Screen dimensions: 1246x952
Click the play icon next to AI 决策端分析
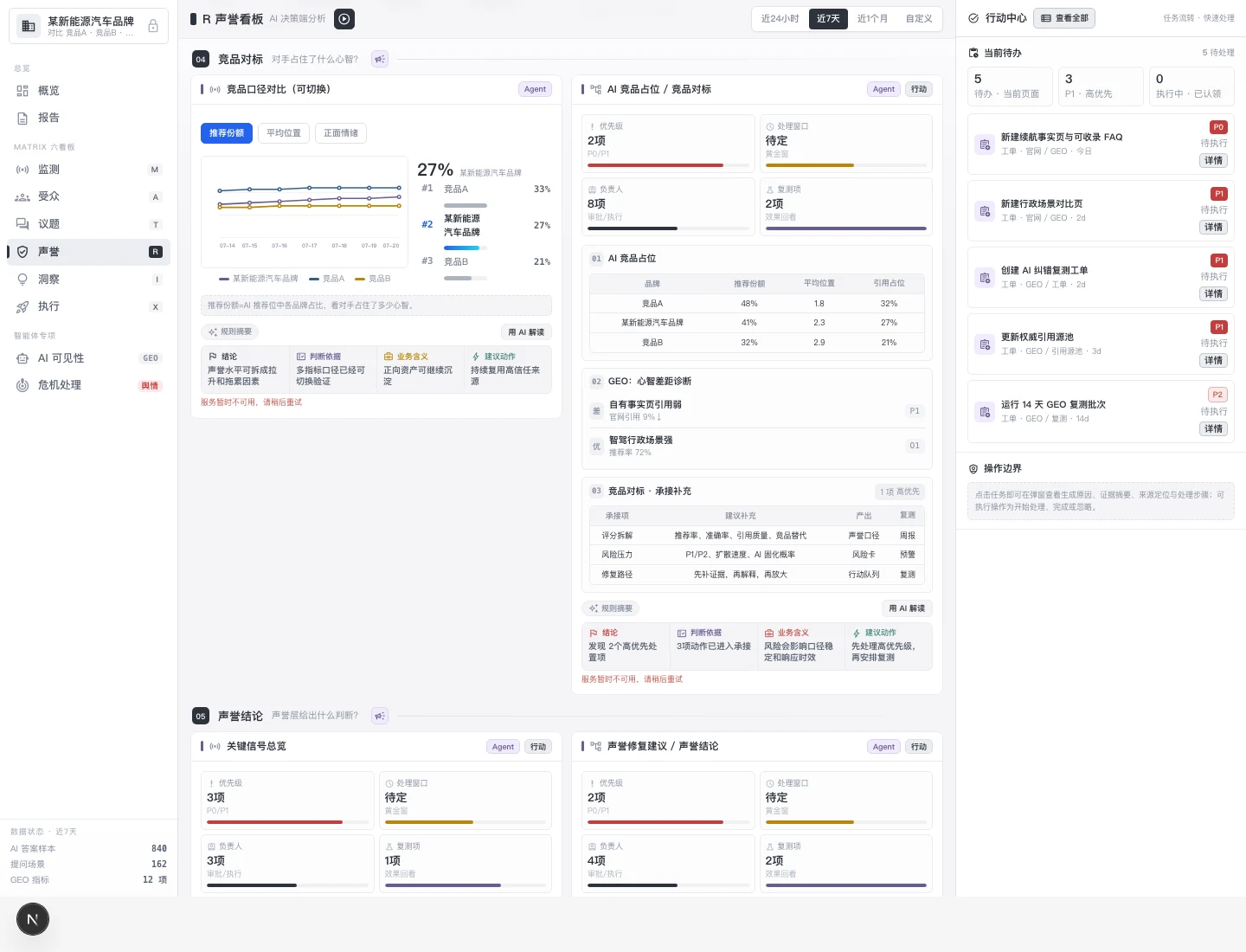[344, 18]
